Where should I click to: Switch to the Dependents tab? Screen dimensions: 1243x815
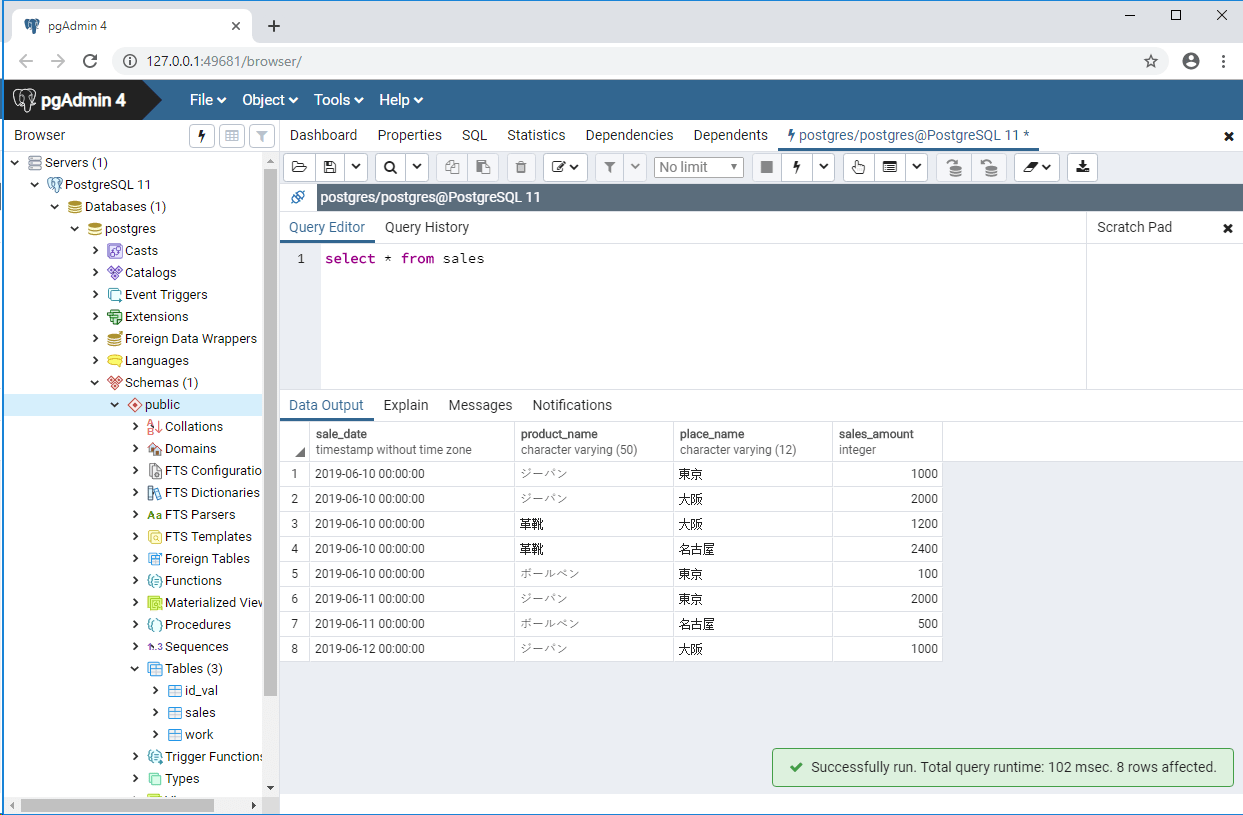point(730,135)
